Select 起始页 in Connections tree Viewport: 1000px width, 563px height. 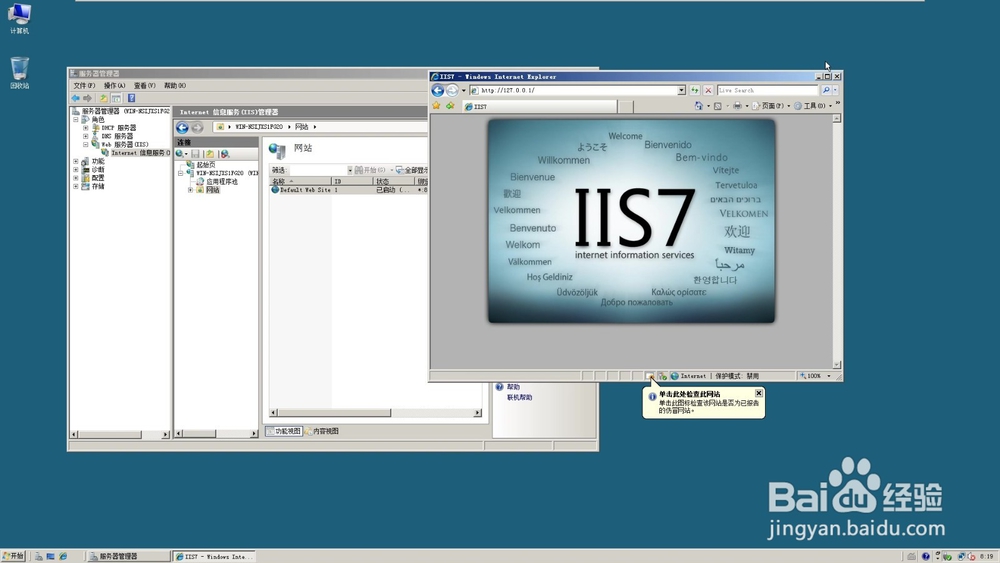(x=205, y=165)
